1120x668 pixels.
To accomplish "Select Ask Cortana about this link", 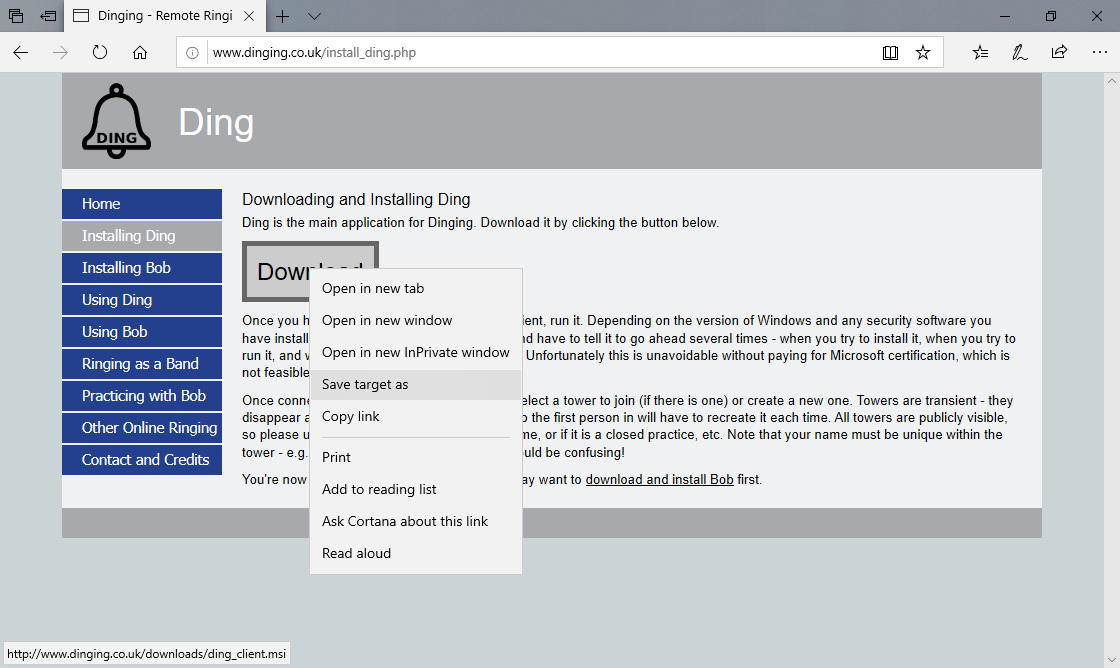I will tap(416, 522).
